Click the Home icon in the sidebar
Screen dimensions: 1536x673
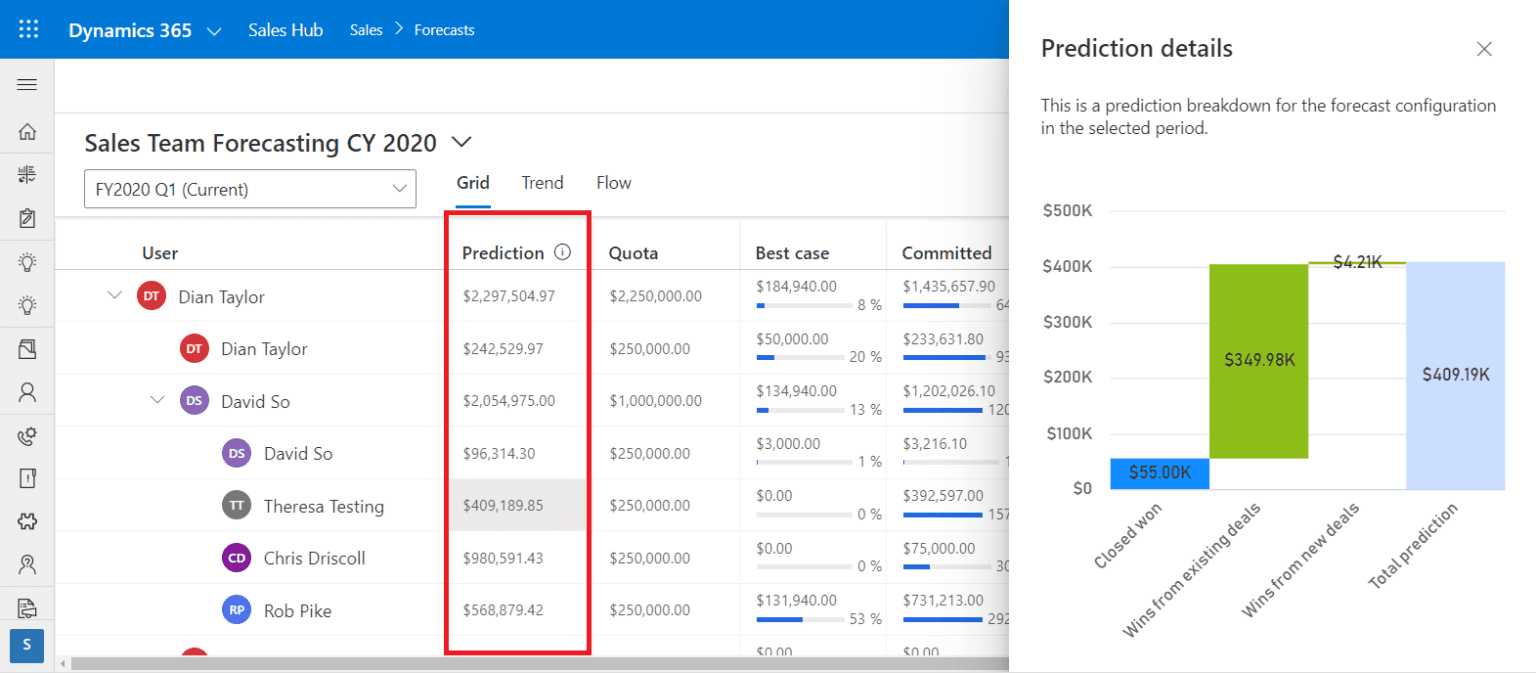(x=27, y=131)
